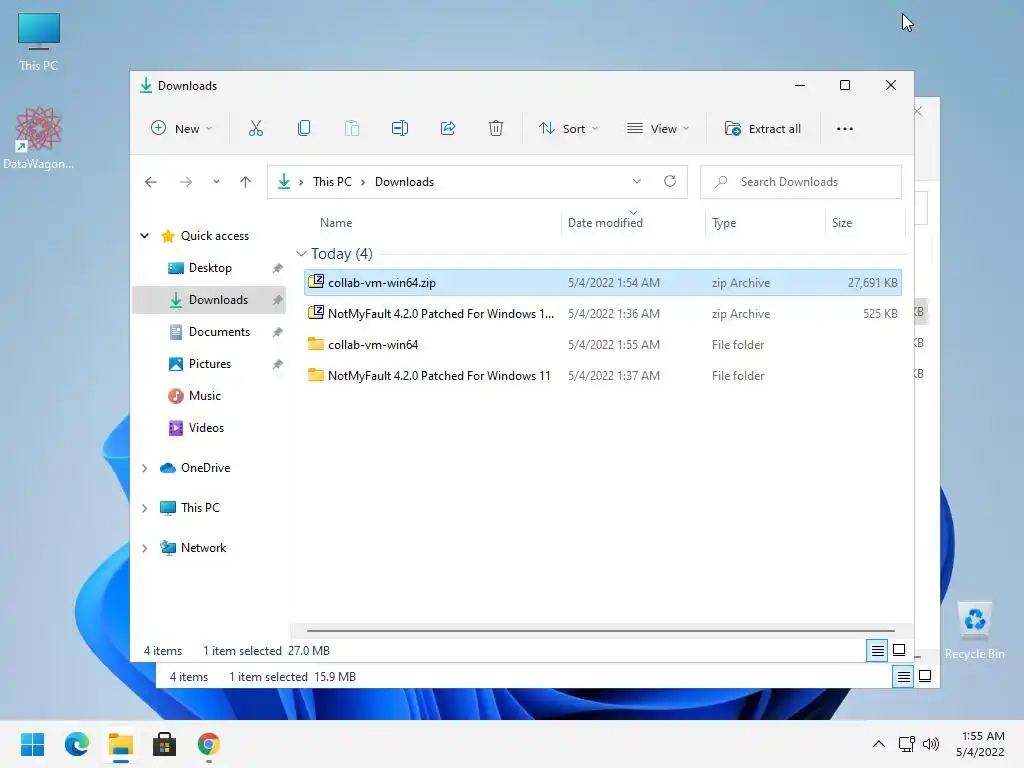Select NotMyFault 4.2.0 zip archive row
This screenshot has height=768, width=1024.
(603, 313)
